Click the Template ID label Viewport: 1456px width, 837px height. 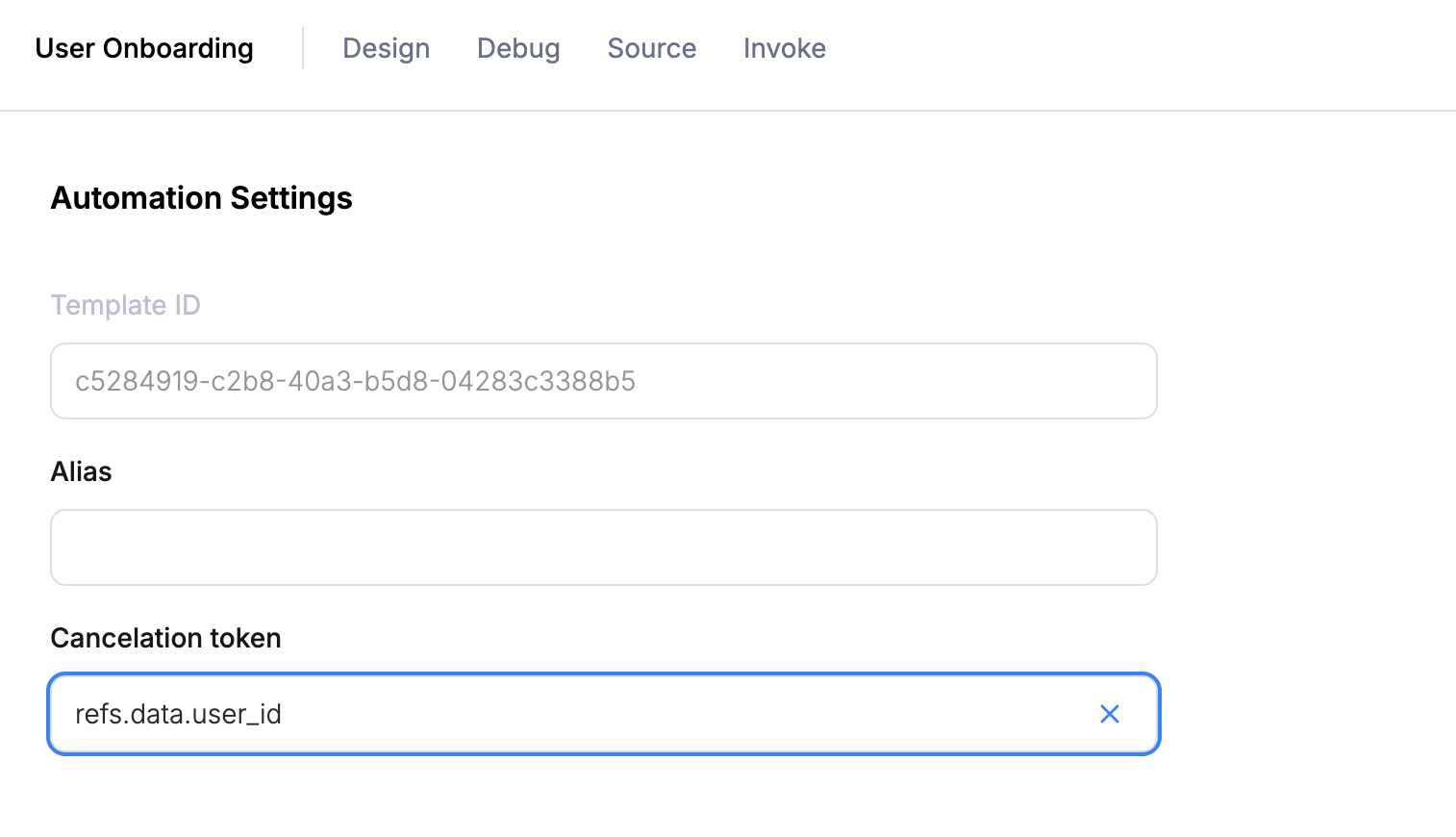(125, 305)
